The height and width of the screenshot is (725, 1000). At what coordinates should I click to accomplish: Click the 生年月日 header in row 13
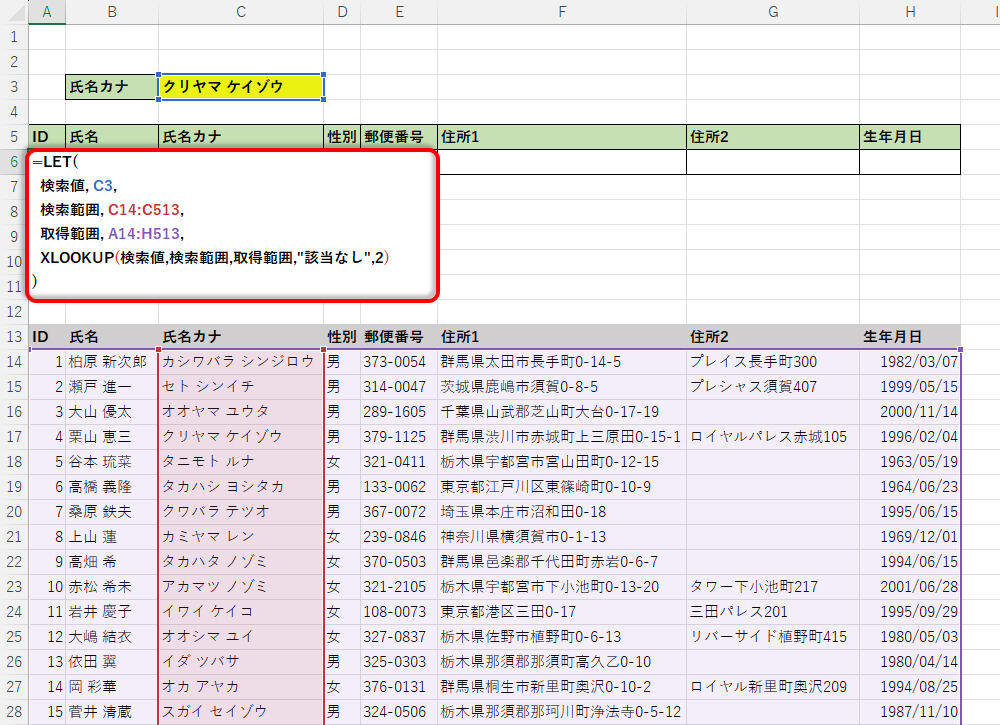coord(909,337)
